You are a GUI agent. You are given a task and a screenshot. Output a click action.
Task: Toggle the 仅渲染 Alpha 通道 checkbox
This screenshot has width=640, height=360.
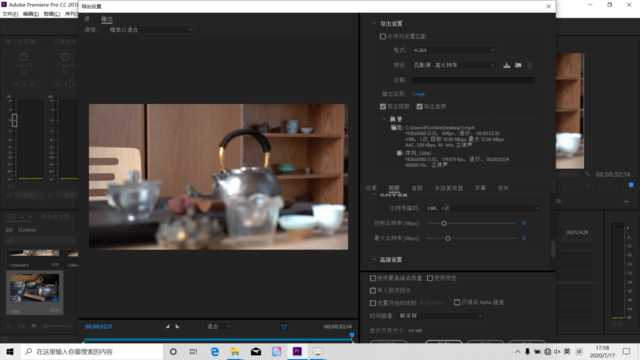[457, 302]
